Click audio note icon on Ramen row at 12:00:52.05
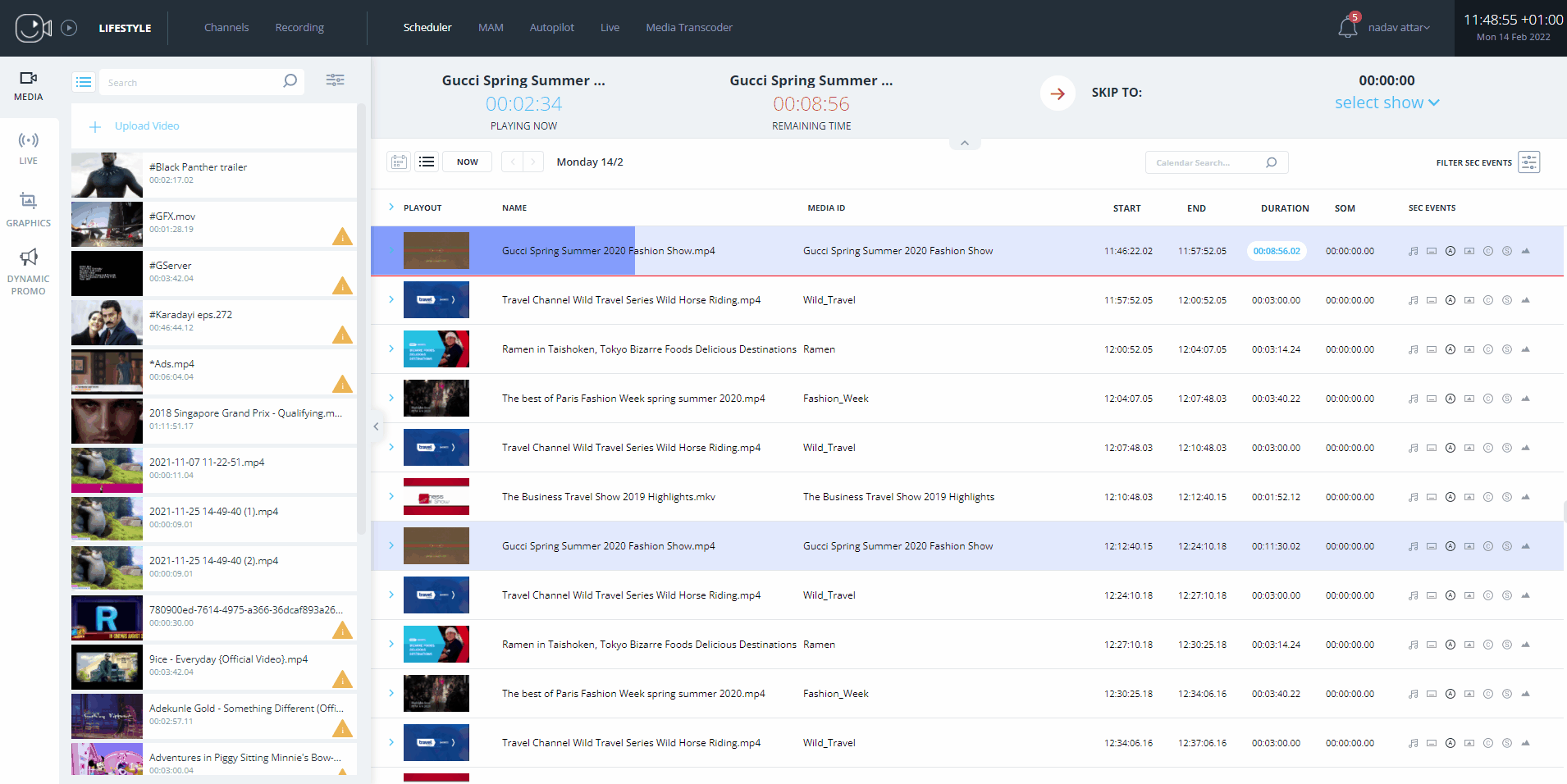1567x784 pixels. [1413, 349]
